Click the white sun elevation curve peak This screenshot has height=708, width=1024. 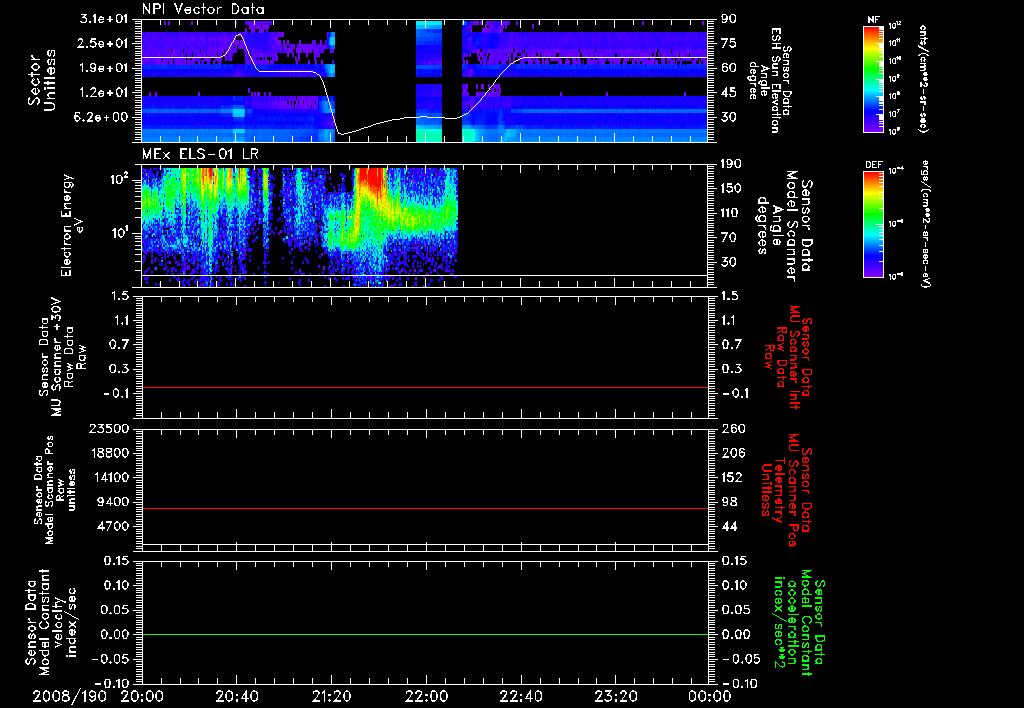coord(239,35)
